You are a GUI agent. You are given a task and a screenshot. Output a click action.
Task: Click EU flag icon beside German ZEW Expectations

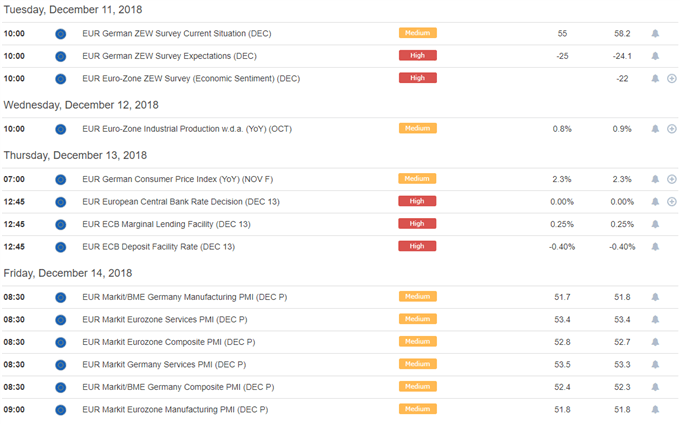click(x=61, y=56)
